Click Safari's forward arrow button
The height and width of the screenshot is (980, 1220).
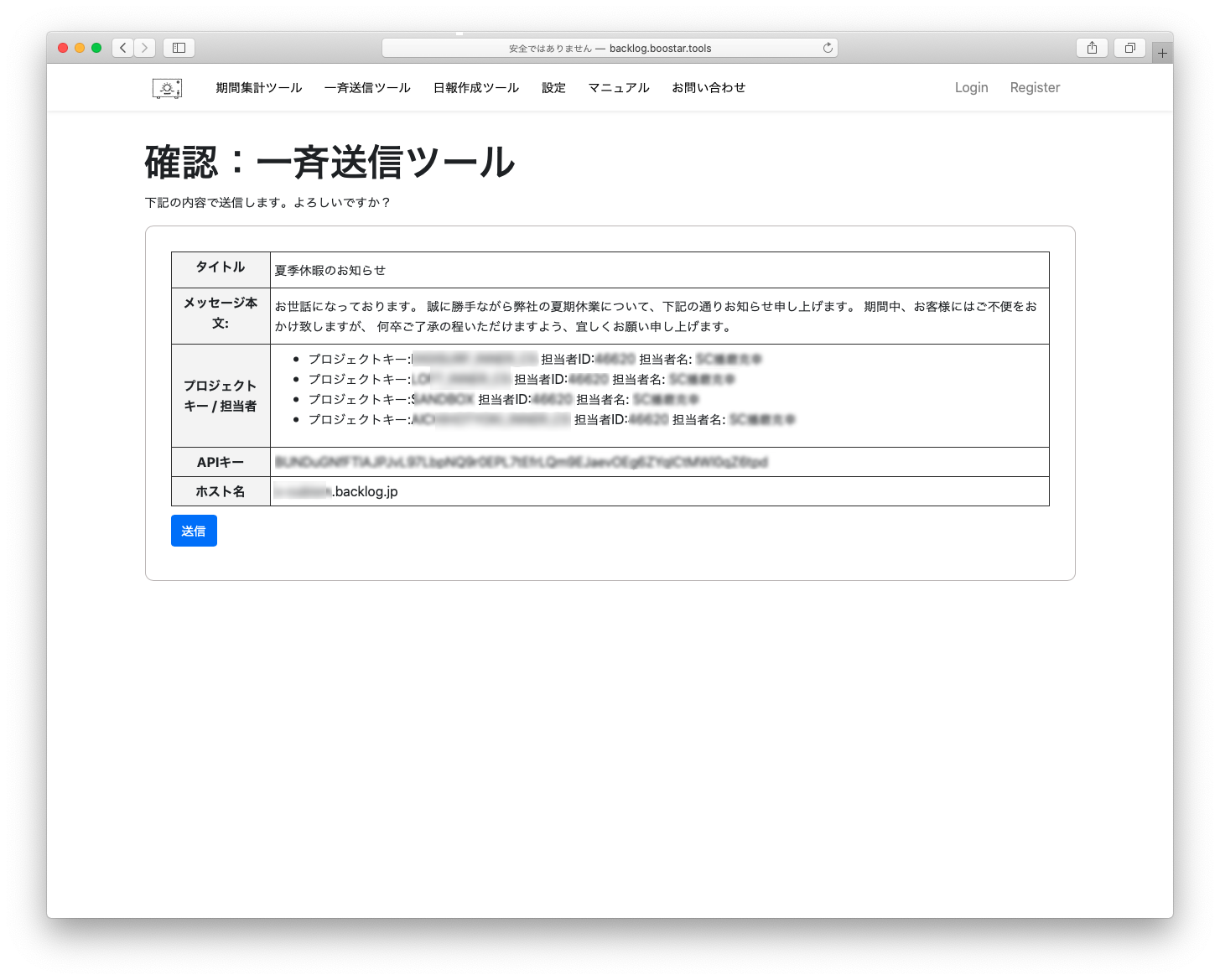click(145, 48)
